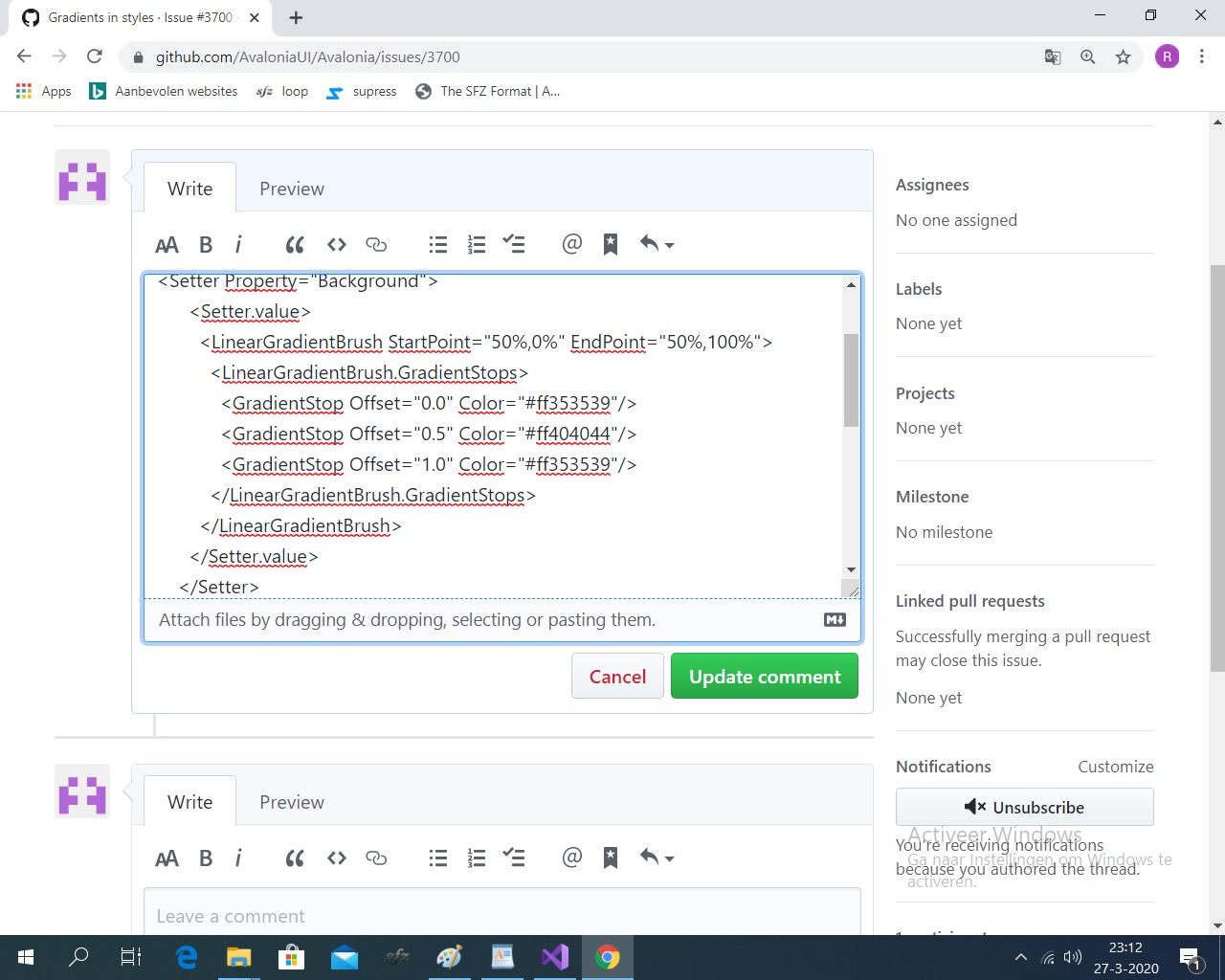1225x980 pixels.
Task: Add a hyperlink with the link icon
Action: (x=376, y=244)
